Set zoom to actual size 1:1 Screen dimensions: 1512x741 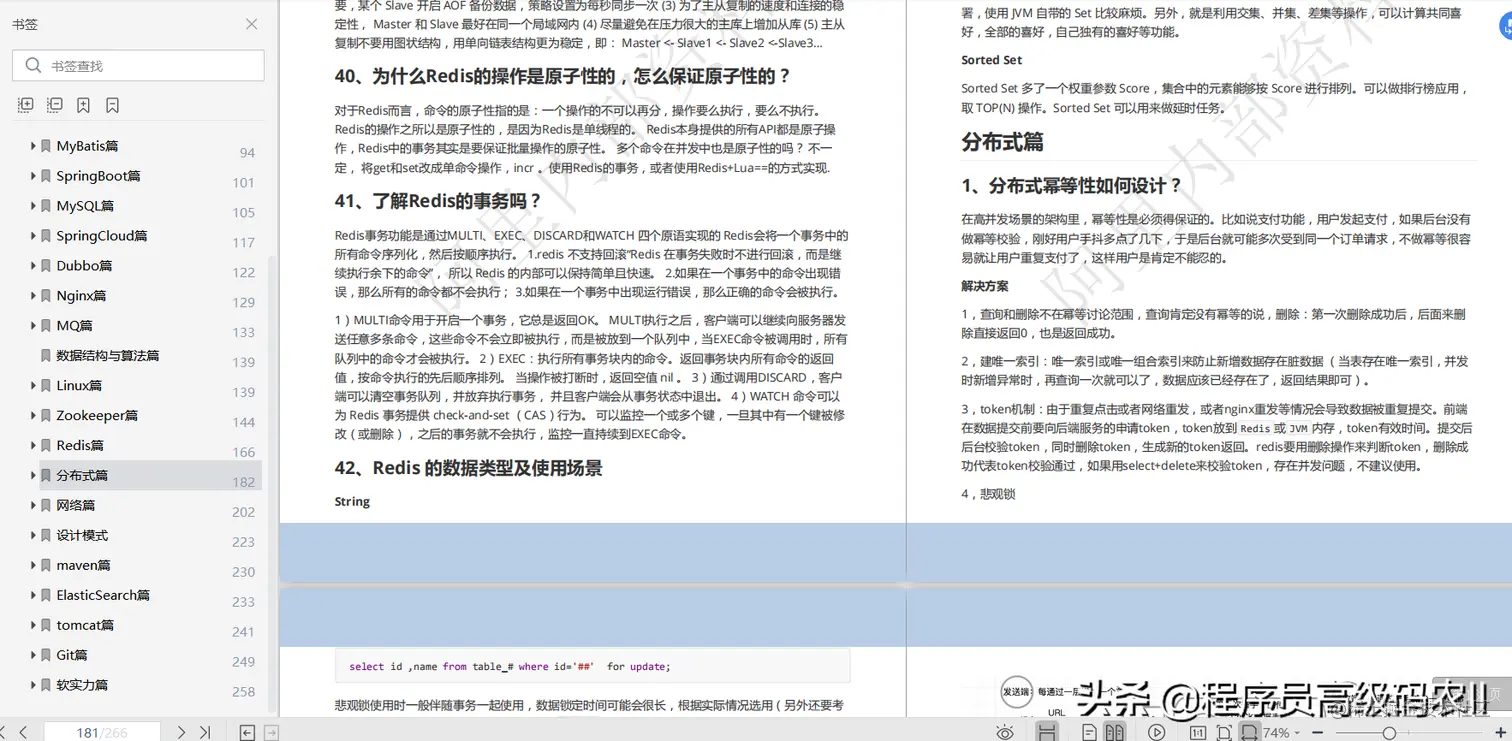coord(1198,733)
